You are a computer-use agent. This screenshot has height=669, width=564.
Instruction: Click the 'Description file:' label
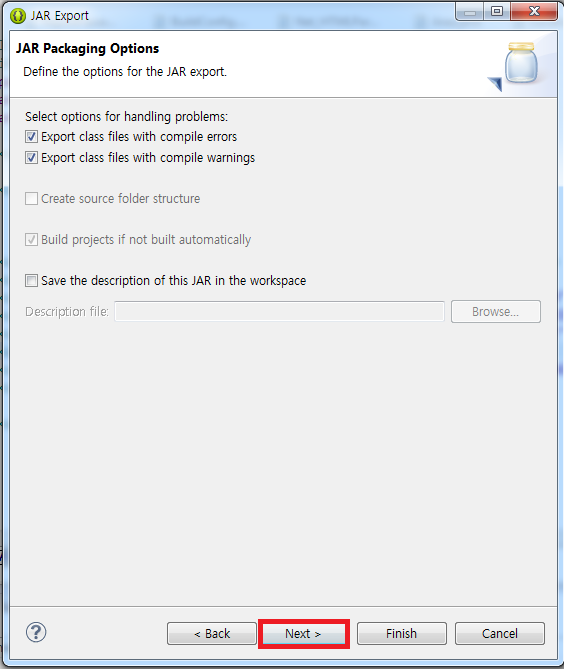tap(67, 312)
